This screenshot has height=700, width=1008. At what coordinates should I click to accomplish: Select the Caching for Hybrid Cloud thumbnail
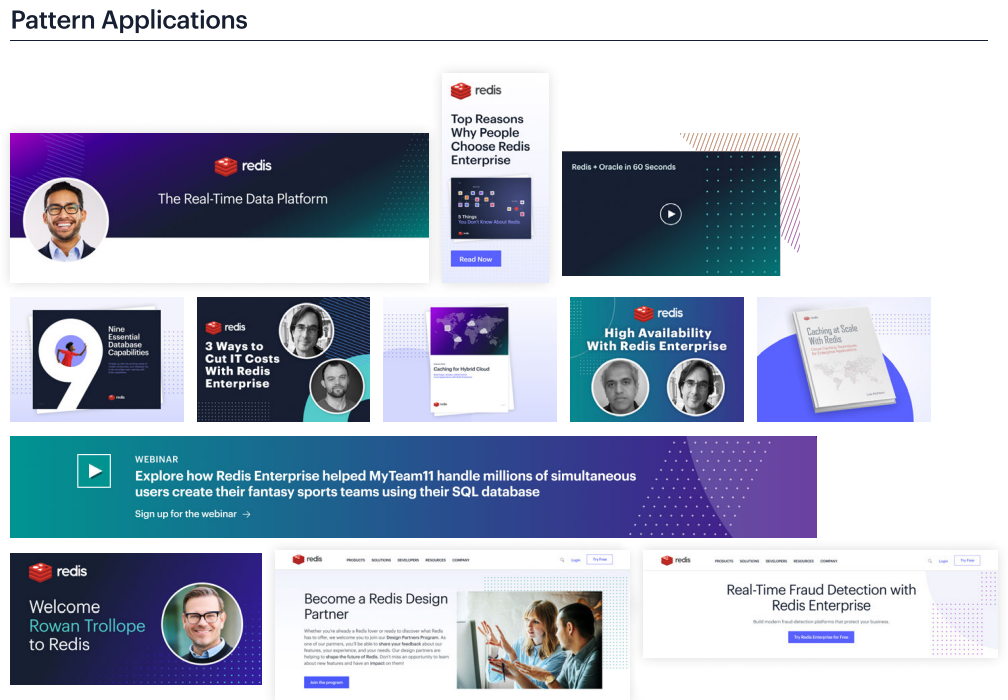click(470, 359)
